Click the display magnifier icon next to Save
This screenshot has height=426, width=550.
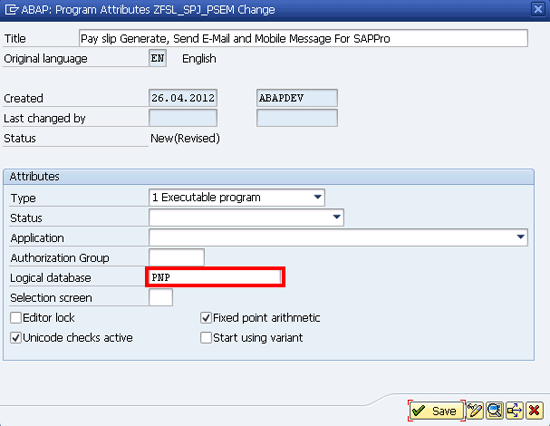[495, 411]
